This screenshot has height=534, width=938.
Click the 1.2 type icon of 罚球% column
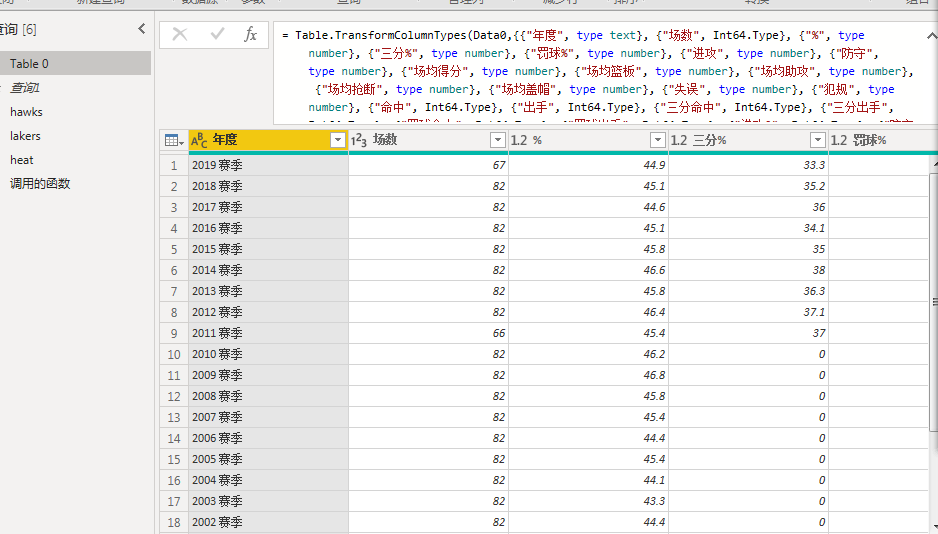pos(839,141)
